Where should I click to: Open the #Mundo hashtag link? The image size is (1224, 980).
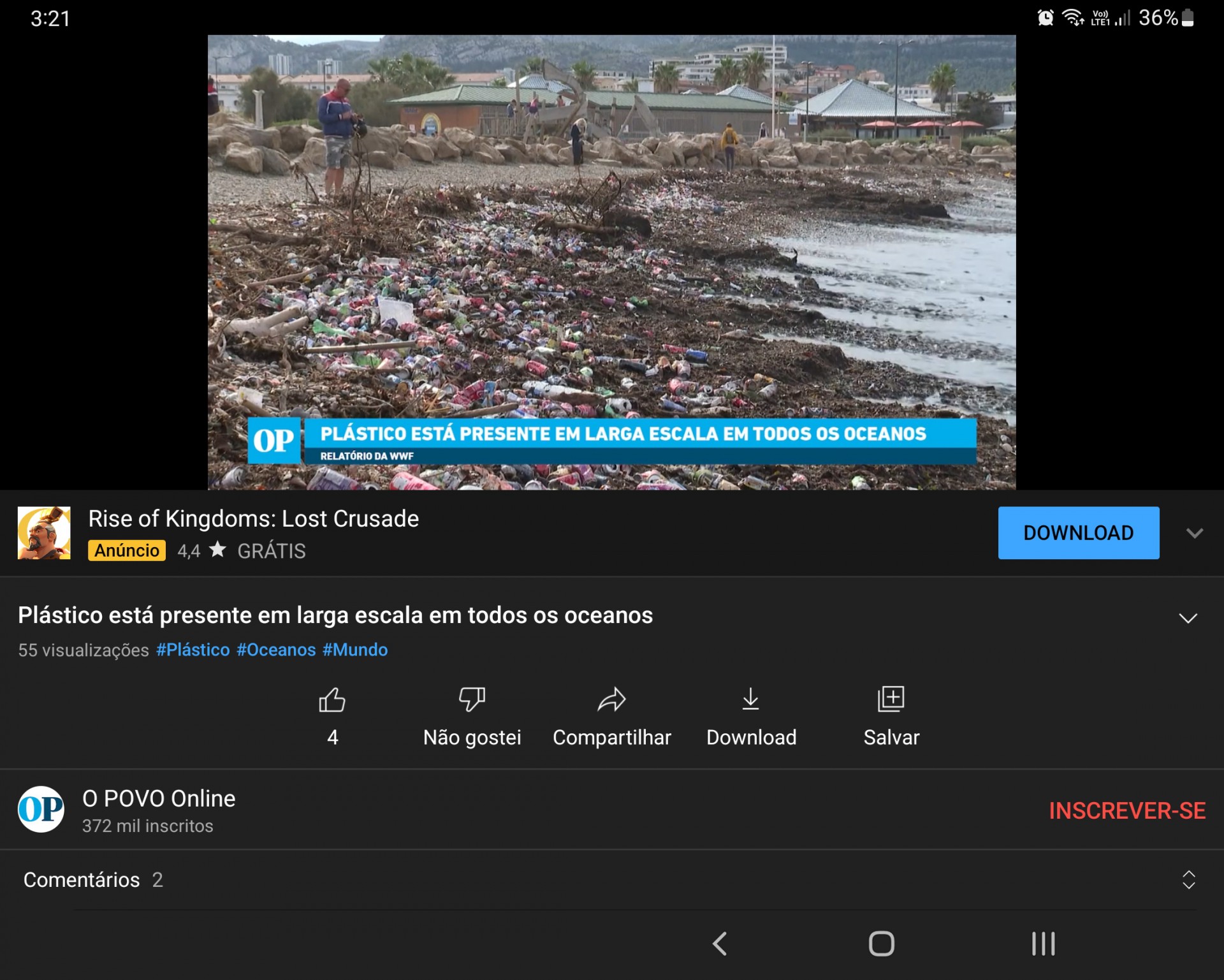pos(355,650)
